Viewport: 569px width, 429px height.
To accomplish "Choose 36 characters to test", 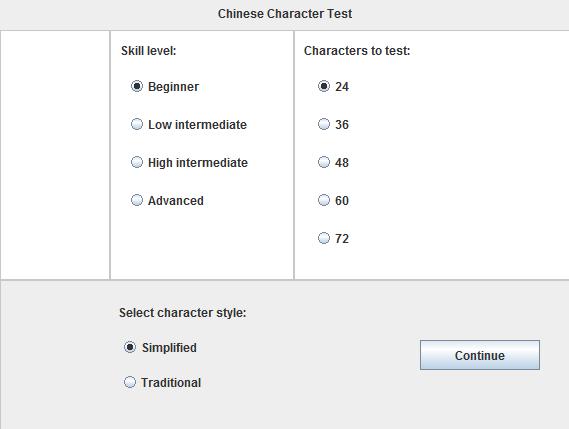I will [x=324, y=124].
